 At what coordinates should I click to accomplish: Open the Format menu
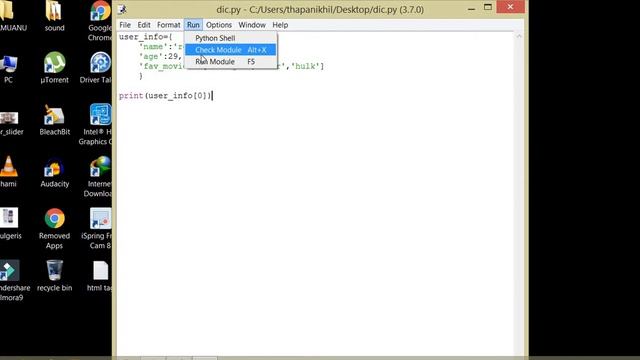tap(169, 25)
